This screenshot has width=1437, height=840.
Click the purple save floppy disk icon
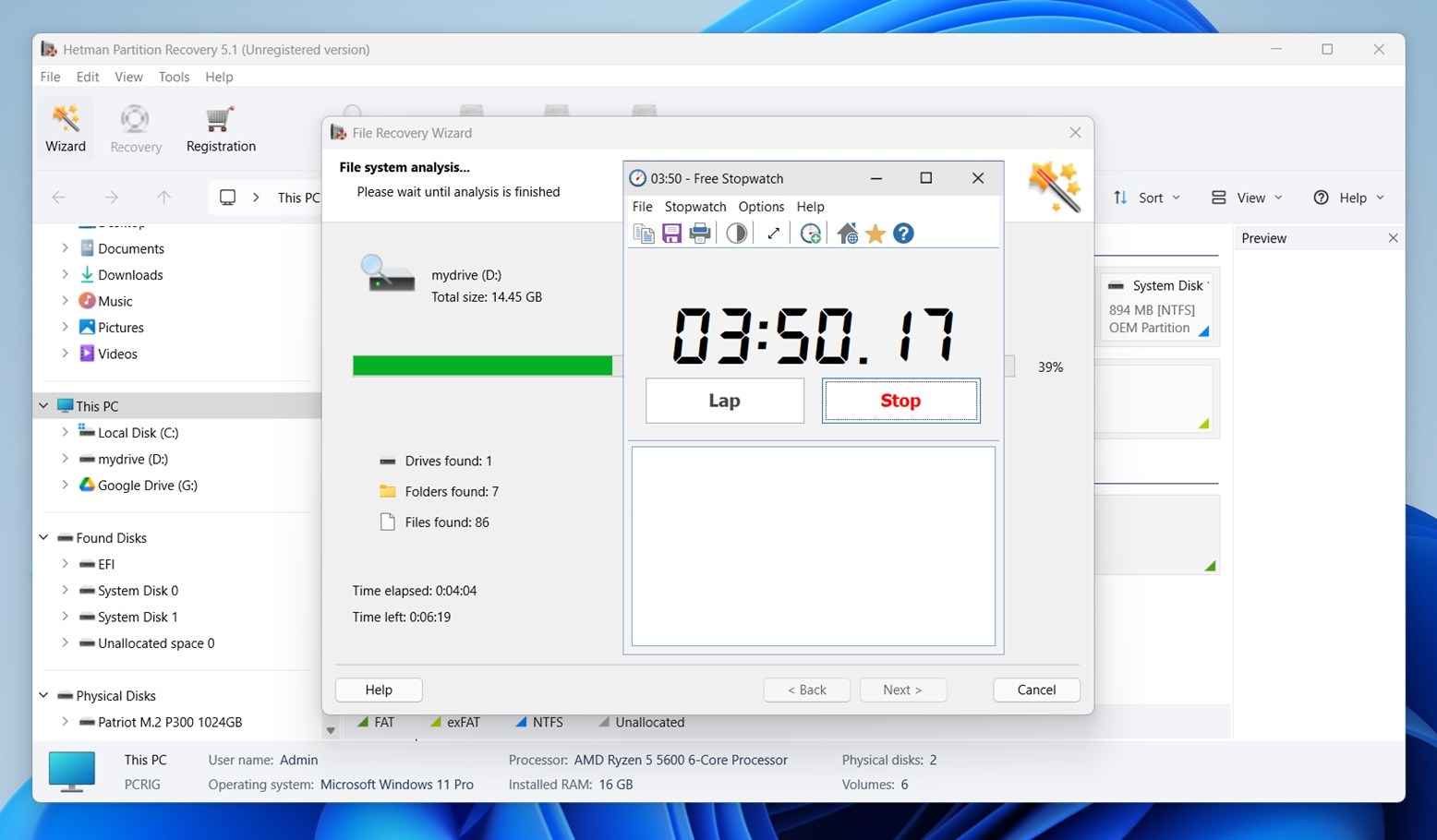[x=671, y=234]
